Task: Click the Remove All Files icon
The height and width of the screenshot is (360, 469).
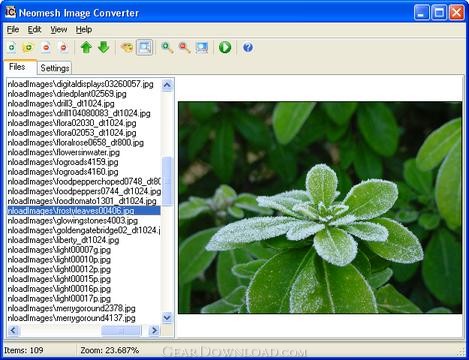Action: click(x=63, y=48)
